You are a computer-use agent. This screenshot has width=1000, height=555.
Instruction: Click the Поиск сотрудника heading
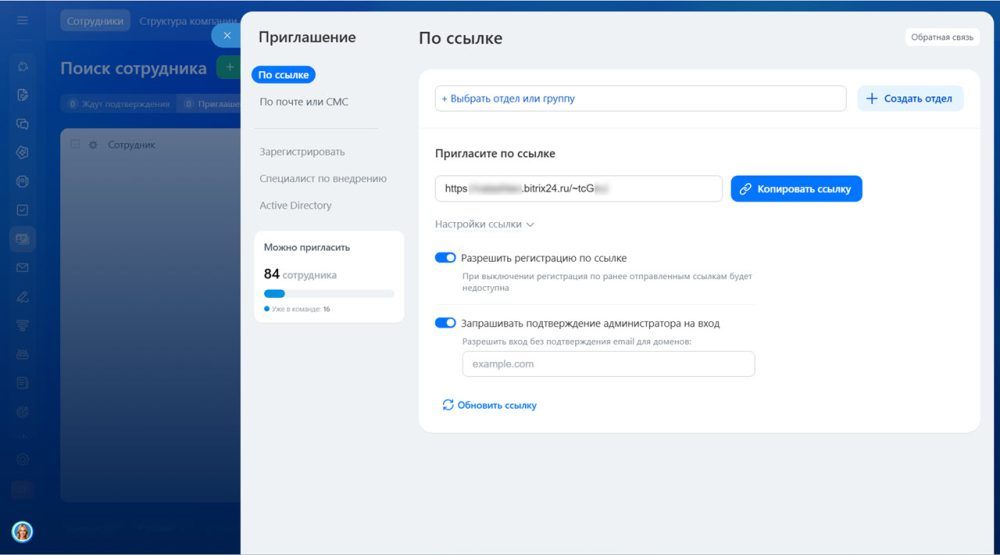pos(133,68)
